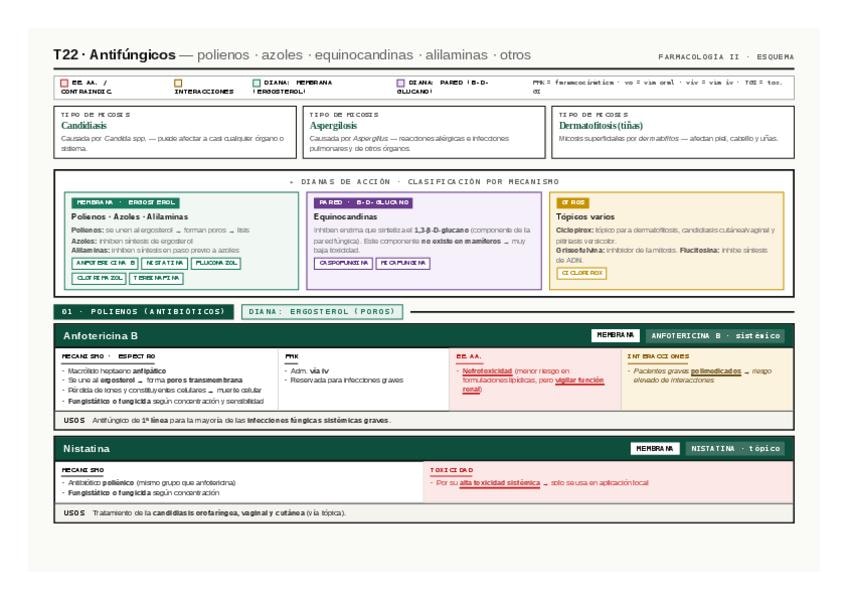Open the Dermatofitosis (tiñas) card
Viewport: 848px width, 600px height.
[x=673, y=132]
